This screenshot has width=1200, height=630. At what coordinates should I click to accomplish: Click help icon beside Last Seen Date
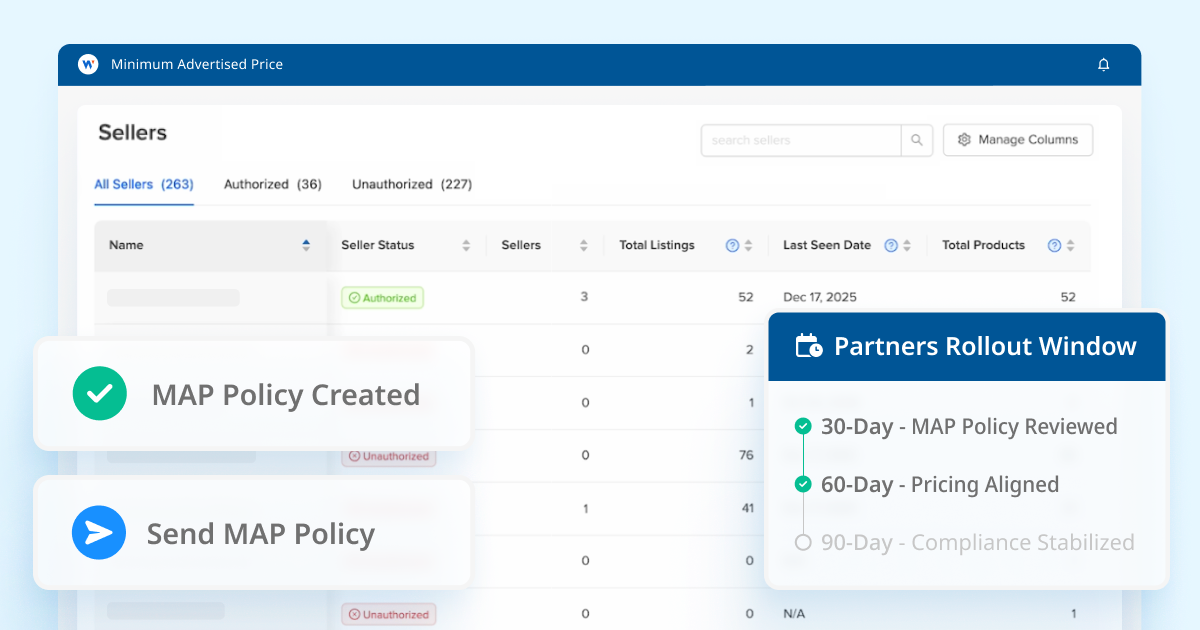coord(890,246)
